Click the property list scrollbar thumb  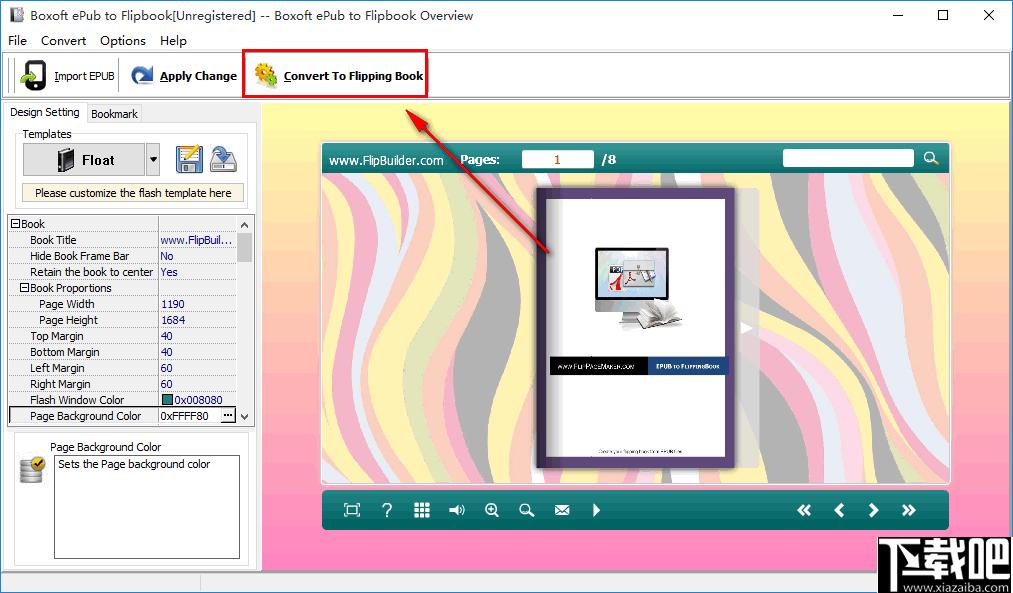coord(244,247)
